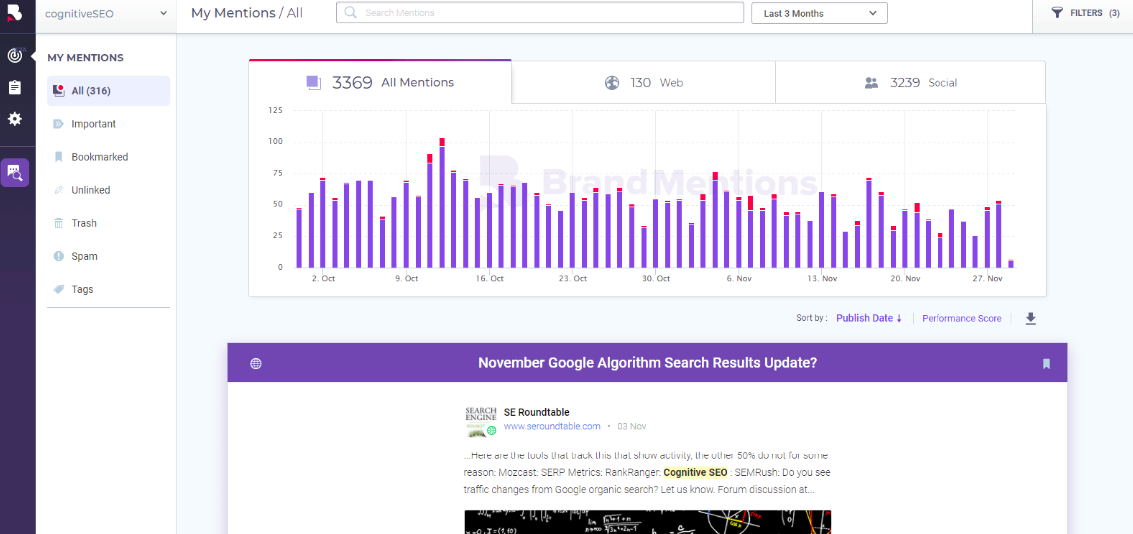Open the November Google Algorithm article title

[x=647, y=363]
